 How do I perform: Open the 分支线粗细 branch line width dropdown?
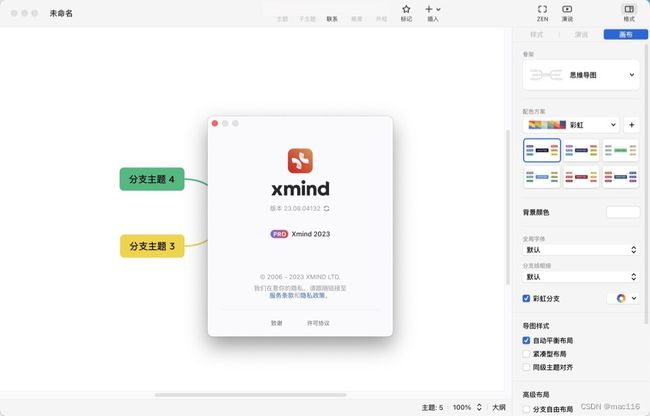[x=581, y=277]
